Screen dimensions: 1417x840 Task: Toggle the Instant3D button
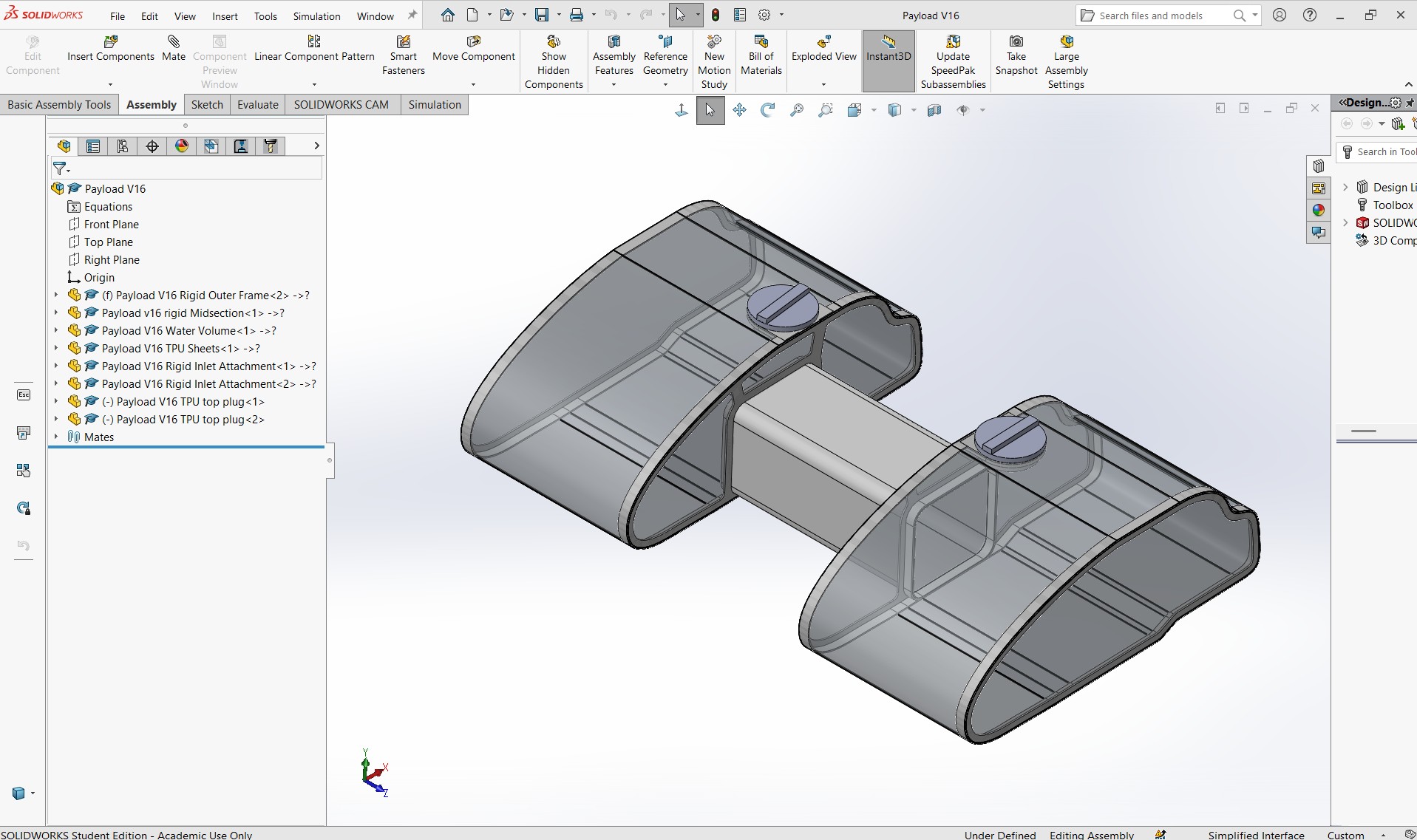coord(888,61)
